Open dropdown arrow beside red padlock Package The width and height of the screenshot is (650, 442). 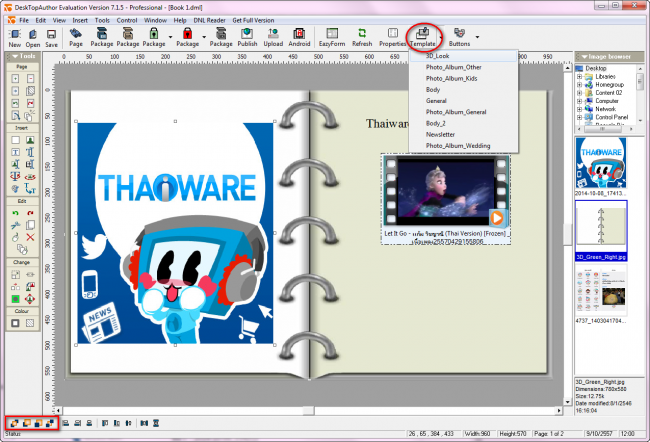pyautogui.click(x=204, y=37)
